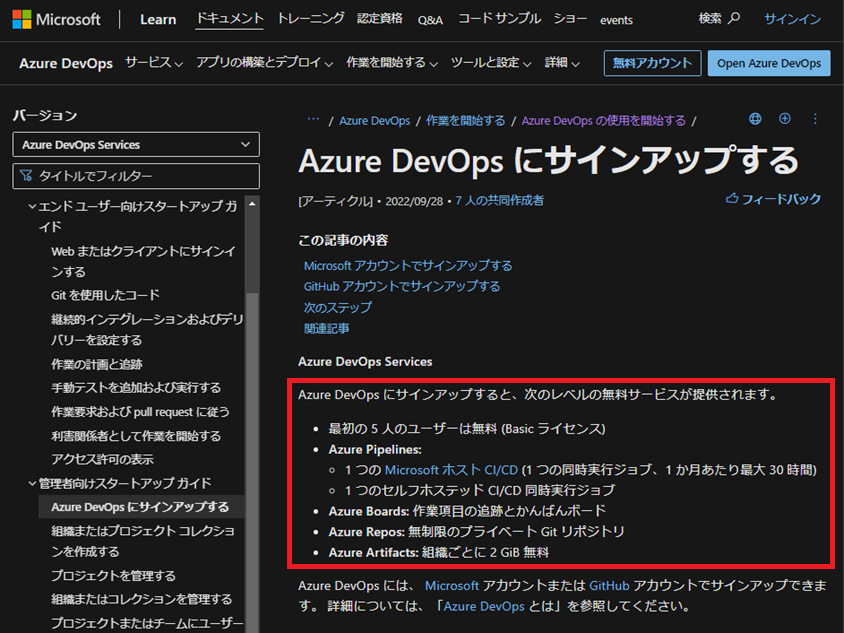Screen dimensions: 844x633
Task: Click sidebar scrollbar up arrow
Action: [x=252, y=204]
